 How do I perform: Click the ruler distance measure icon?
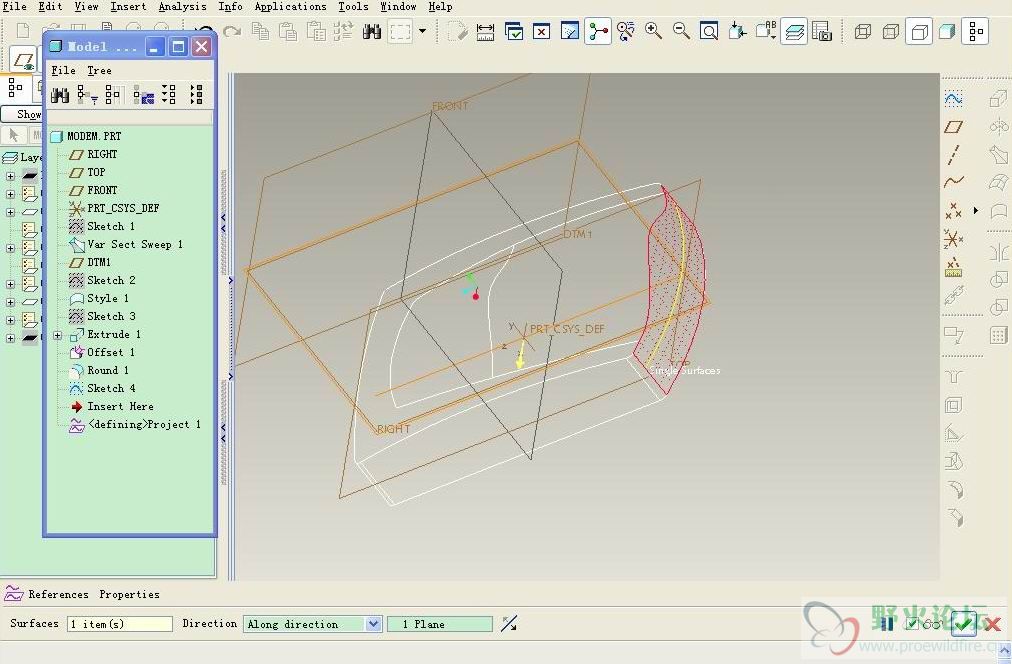coord(485,31)
